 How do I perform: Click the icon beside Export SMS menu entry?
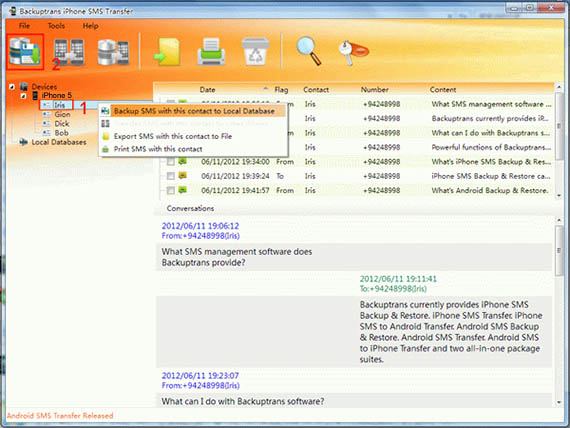click(106, 136)
